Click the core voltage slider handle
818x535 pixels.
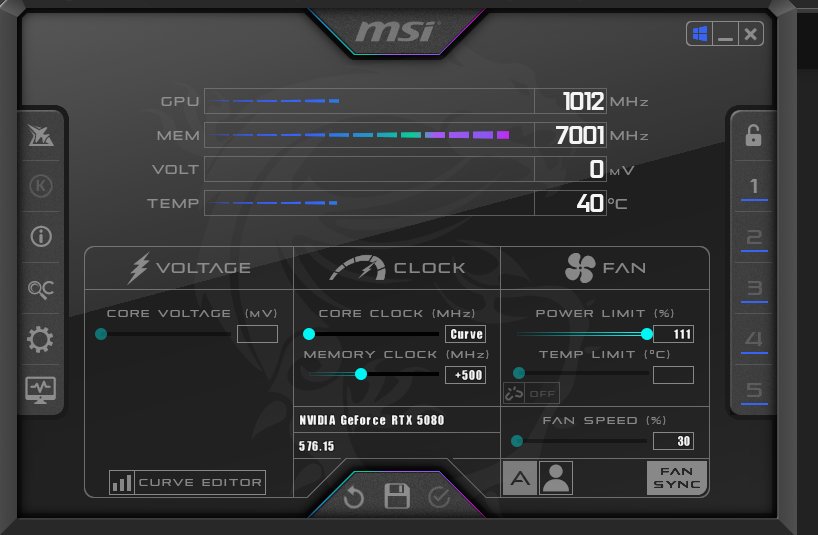pos(101,334)
